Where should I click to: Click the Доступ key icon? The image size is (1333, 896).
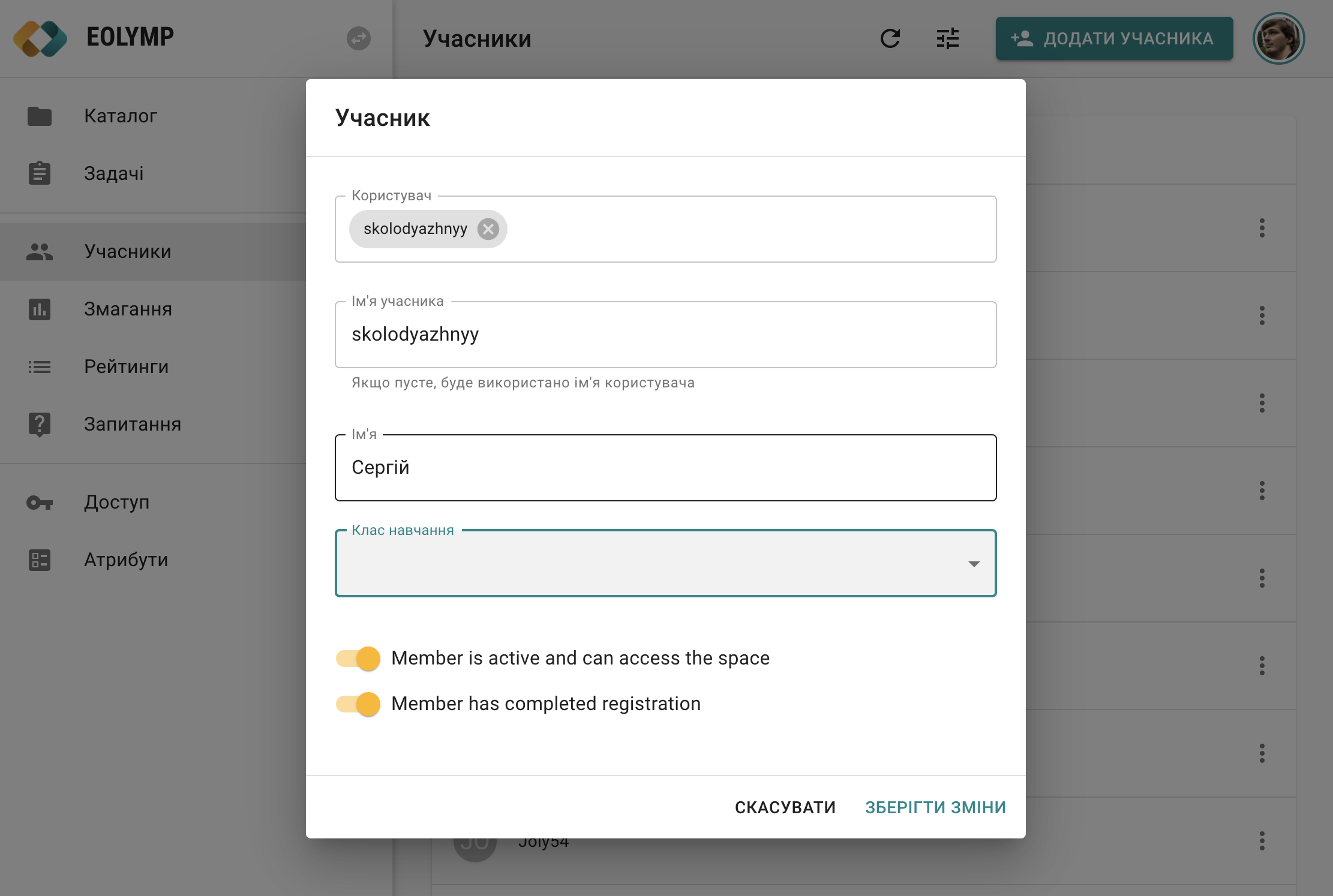[40, 503]
